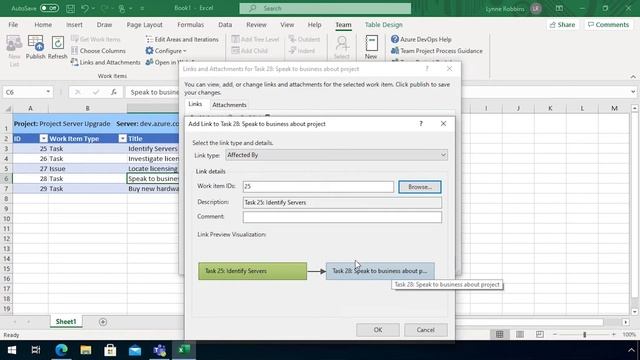Open Work Item Type filter dropdown
Viewport: 640px width, 360px height.
pos(122,139)
